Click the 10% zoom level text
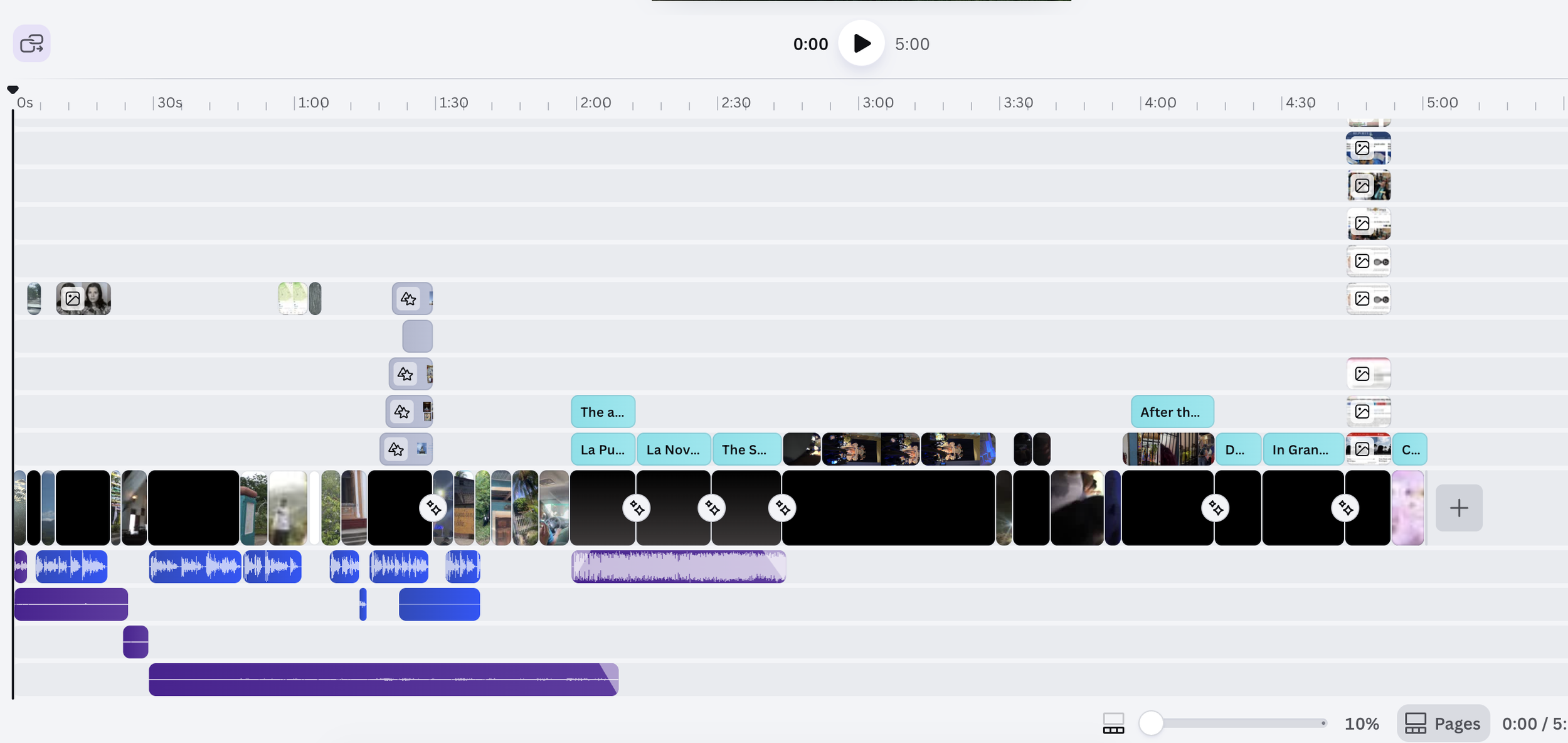The image size is (1568, 743). pyautogui.click(x=1362, y=724)
